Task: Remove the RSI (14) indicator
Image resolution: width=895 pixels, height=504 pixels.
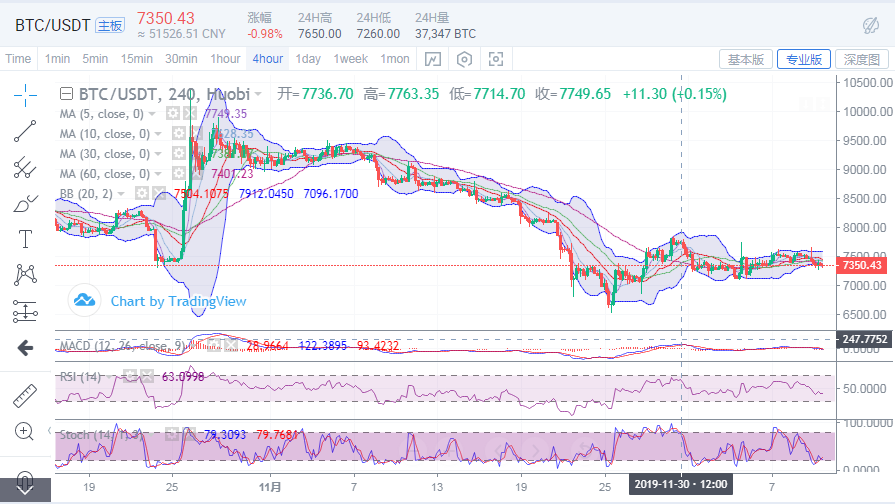Action: pyautogui.click(x=147, y=376)
